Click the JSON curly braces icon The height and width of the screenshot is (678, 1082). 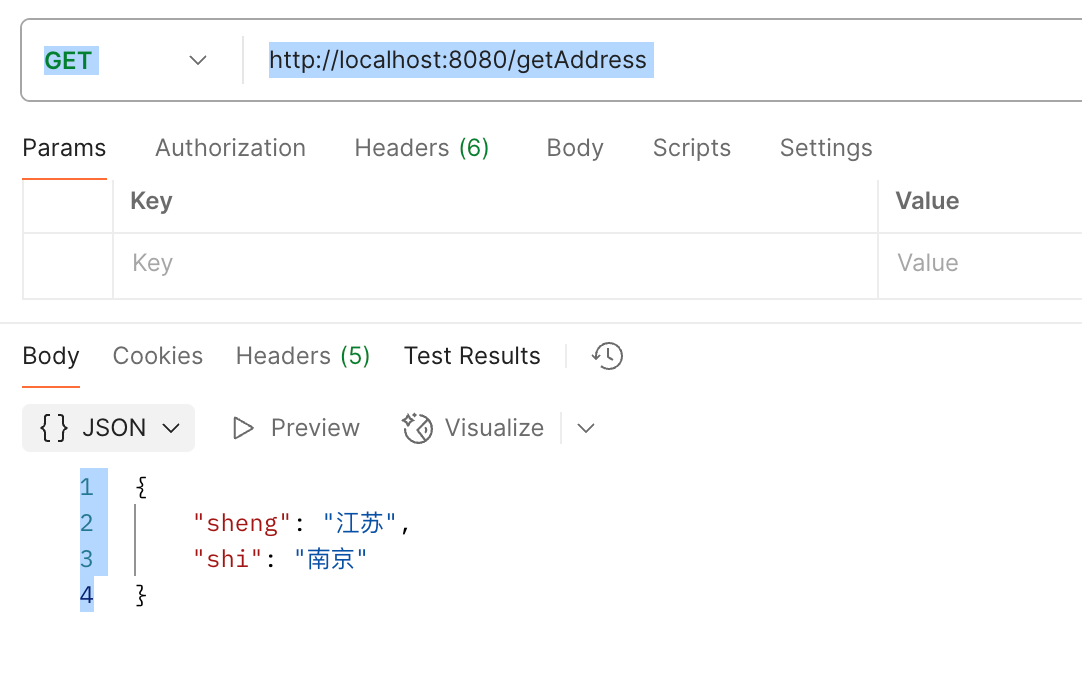[x=55, y=428]
